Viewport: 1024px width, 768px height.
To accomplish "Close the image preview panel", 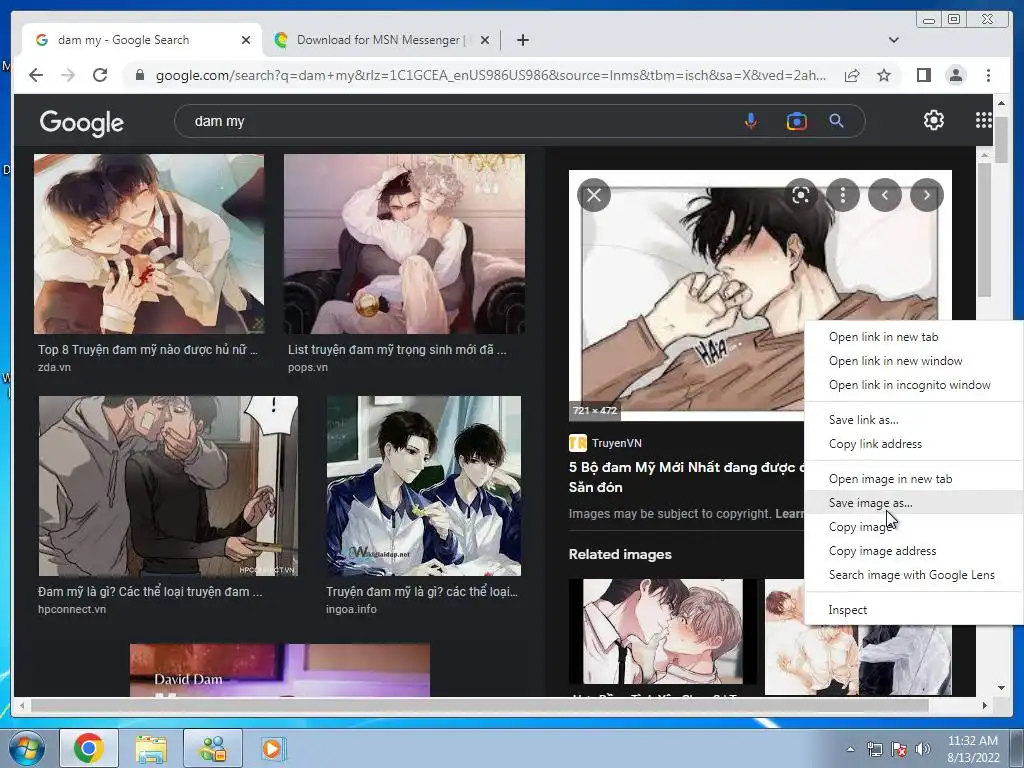I will (594, 195).
